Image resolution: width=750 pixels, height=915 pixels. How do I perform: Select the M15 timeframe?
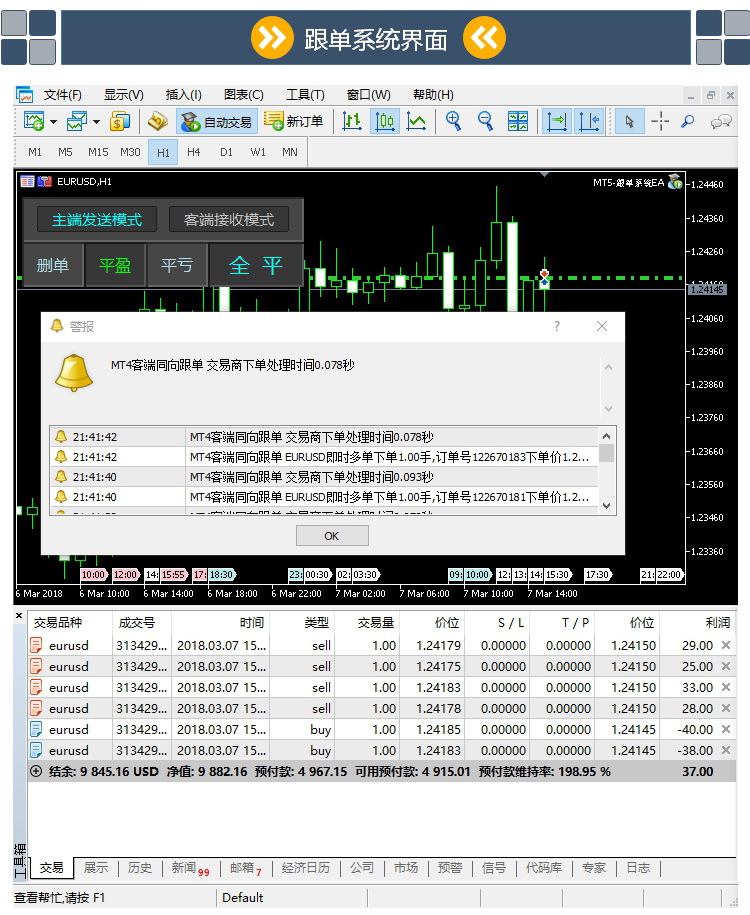click(x=98, y=152)
